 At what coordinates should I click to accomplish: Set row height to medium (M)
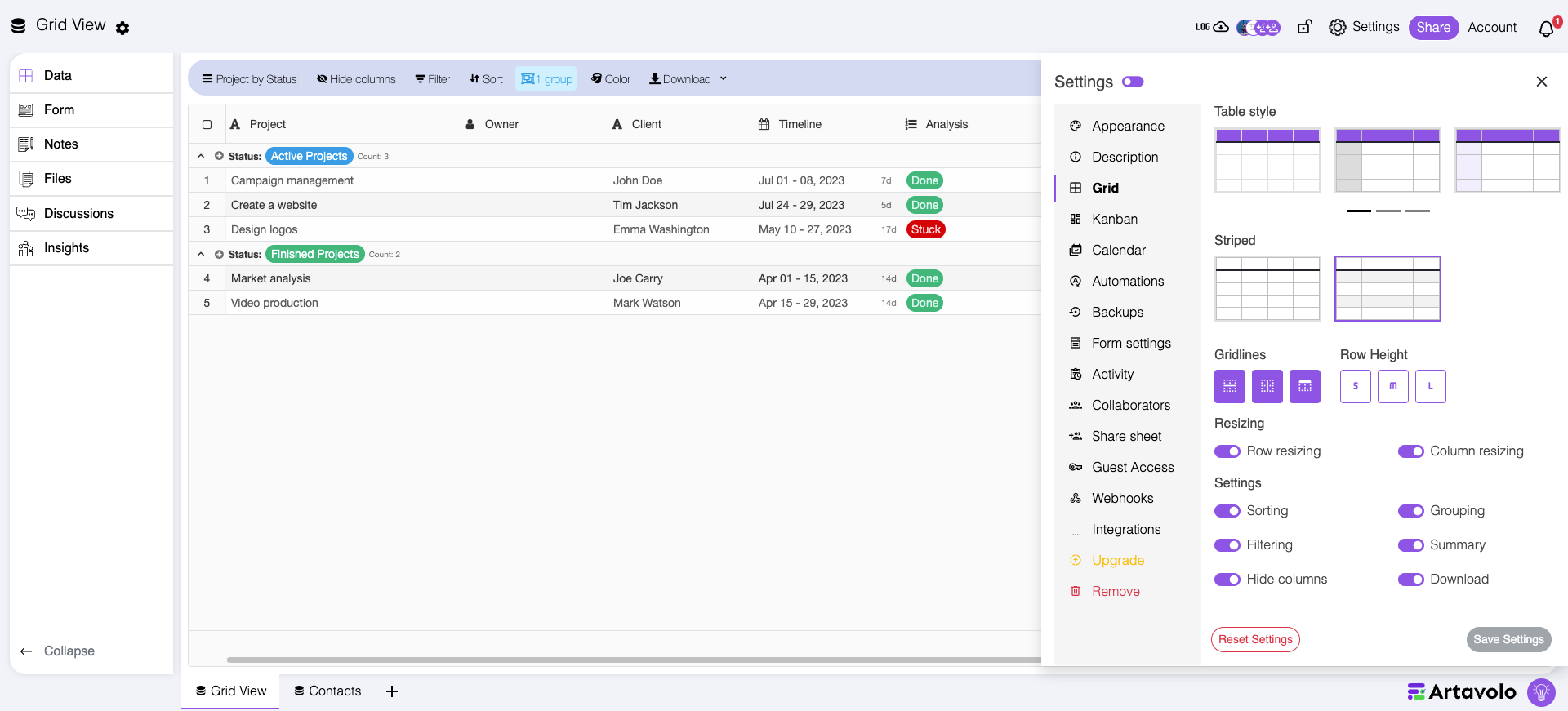coord(1393,386)
